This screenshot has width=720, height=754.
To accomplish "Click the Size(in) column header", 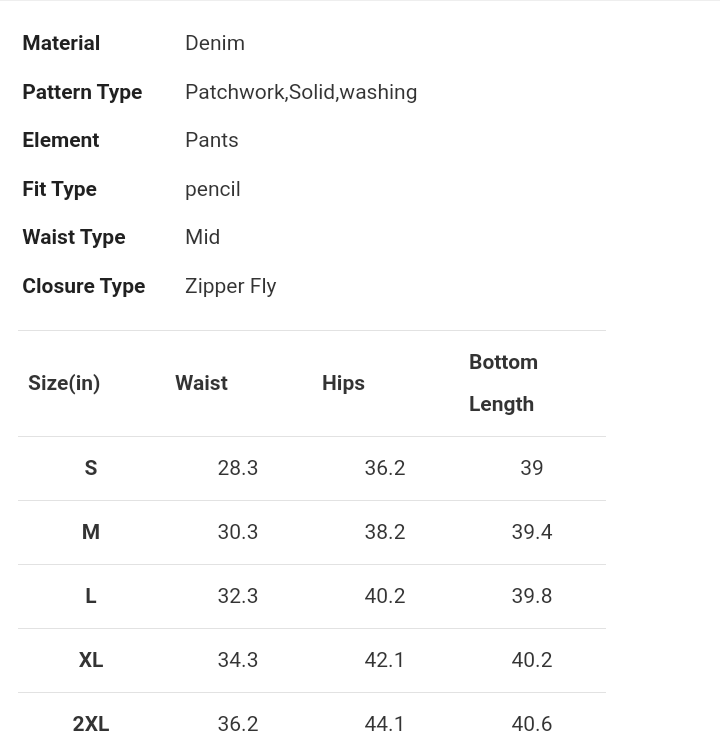I will click(x=64, y=383).
